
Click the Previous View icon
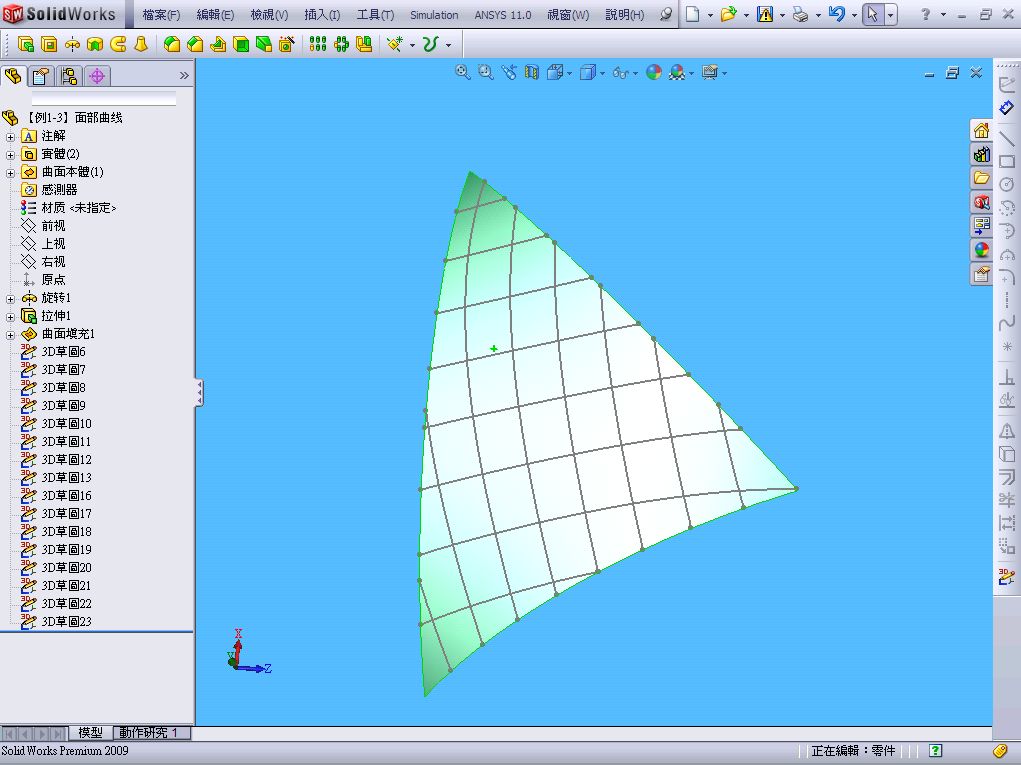tap(509, 72)
